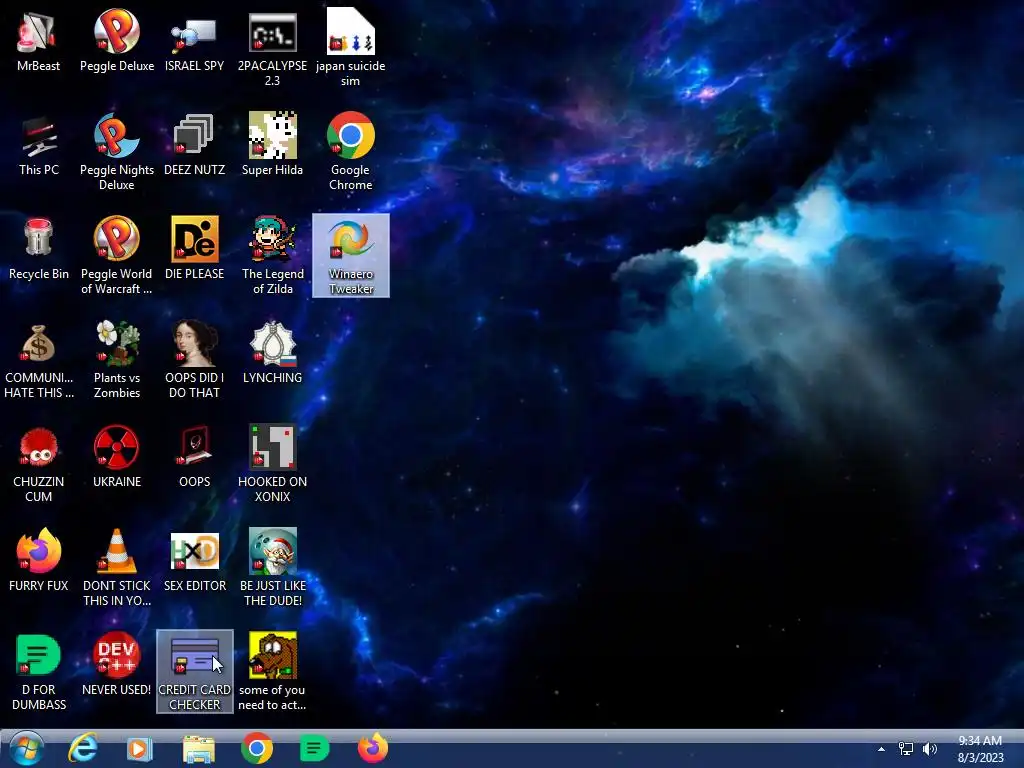This screenshot has height=768, width=1024.
Task: Open The Legend of Zilda shortcut
Action: click(272, 255)
